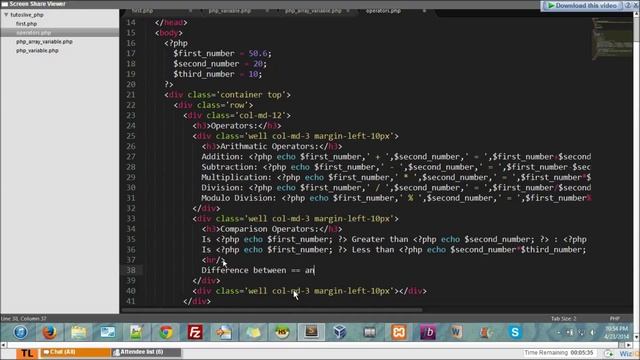Collapse the tutoslive_php folder
The height and width of the screenshot is (360, 640).
click(6, 15)
